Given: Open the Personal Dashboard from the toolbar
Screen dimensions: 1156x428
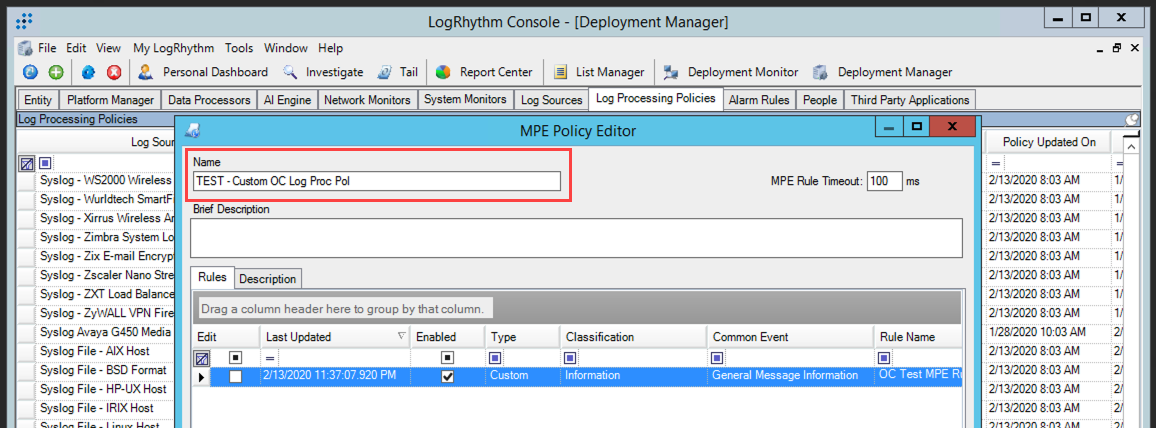Looking at the screenshot, I should point(203,72).
